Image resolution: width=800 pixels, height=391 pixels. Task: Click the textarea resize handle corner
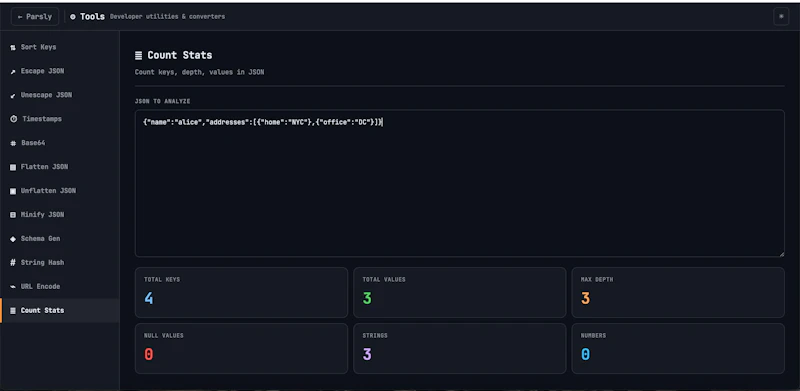click(781, 253)
